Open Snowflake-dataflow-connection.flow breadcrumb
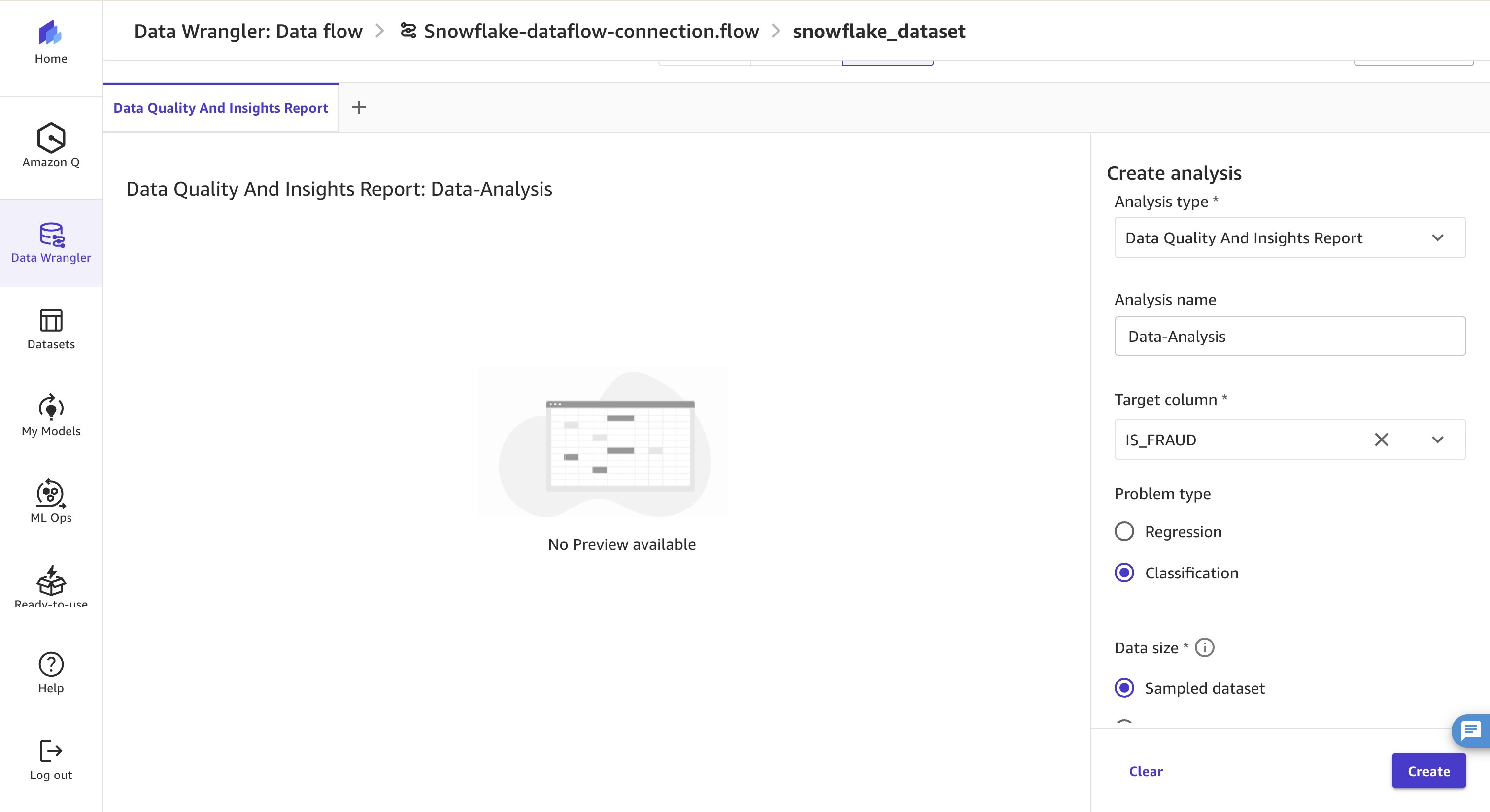This screenshot has width=1490, height=812. tap(591, 31)
